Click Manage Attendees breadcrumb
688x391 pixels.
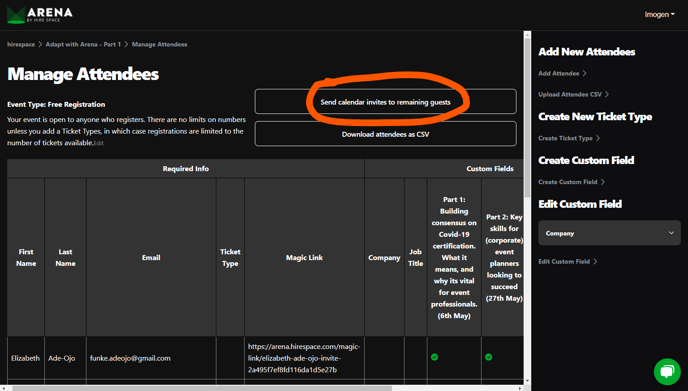coord(159,44)
